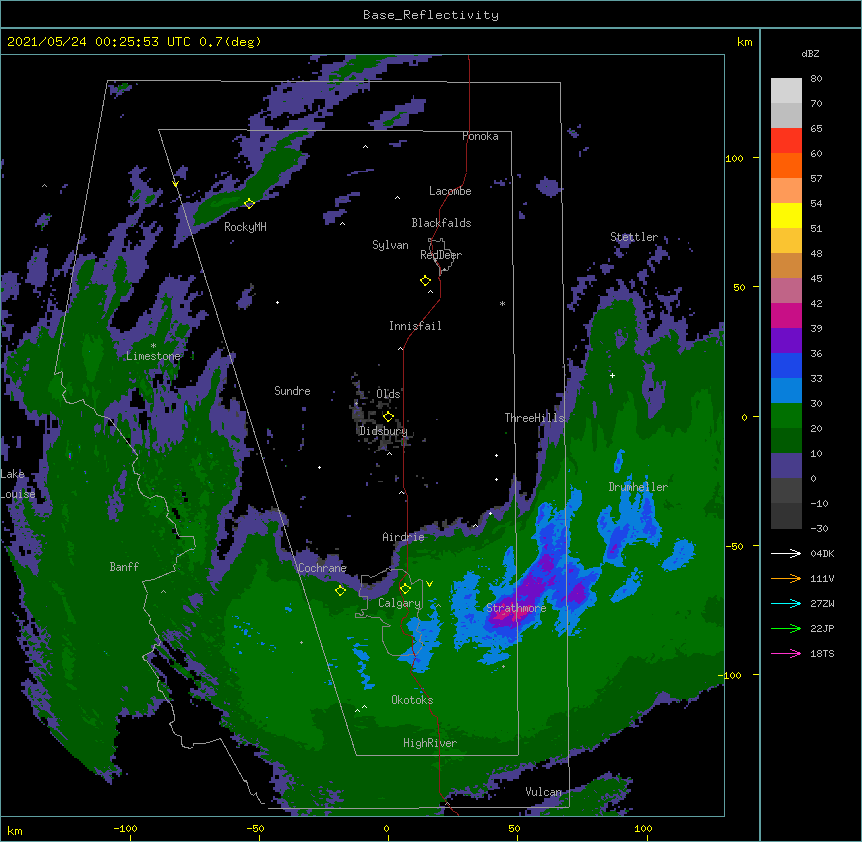Viewport: 862px width, 842px height.
Task: Click the Banff label
Action: click(x=124, y=567)
